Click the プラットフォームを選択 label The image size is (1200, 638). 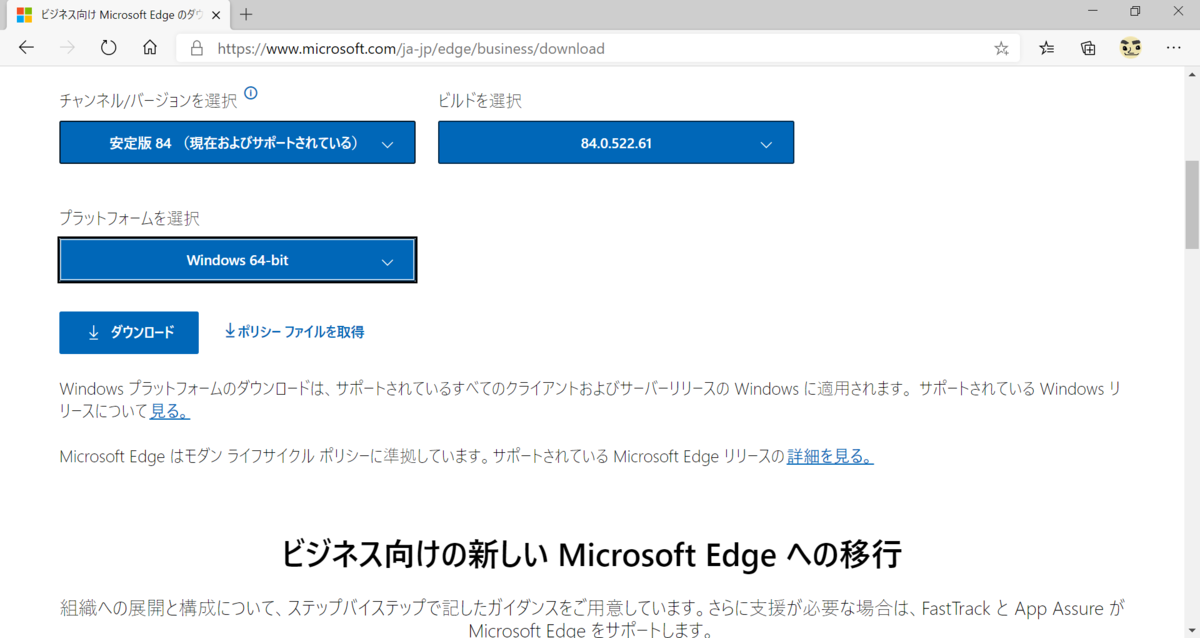coord(129,218)
